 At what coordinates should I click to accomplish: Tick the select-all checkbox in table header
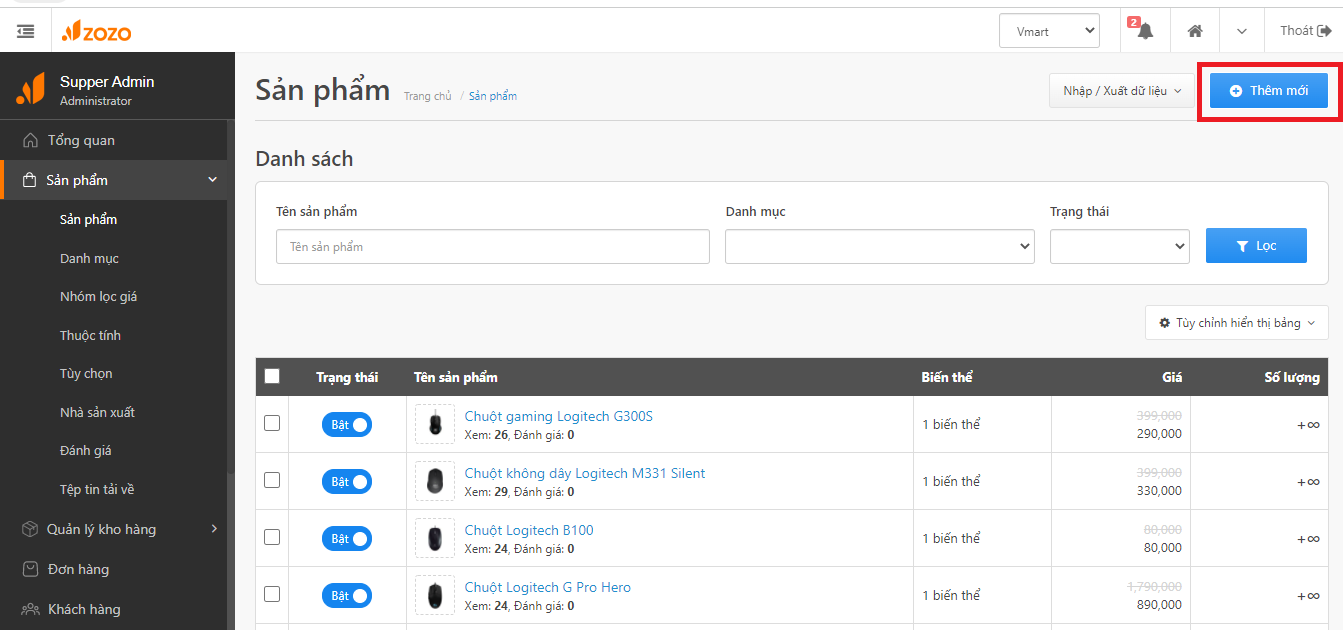click(x=272, y=377)
